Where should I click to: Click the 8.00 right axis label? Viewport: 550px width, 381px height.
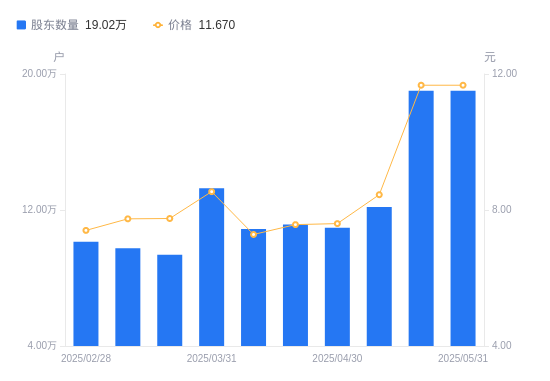pyautogui.click(x=501, y=209)
